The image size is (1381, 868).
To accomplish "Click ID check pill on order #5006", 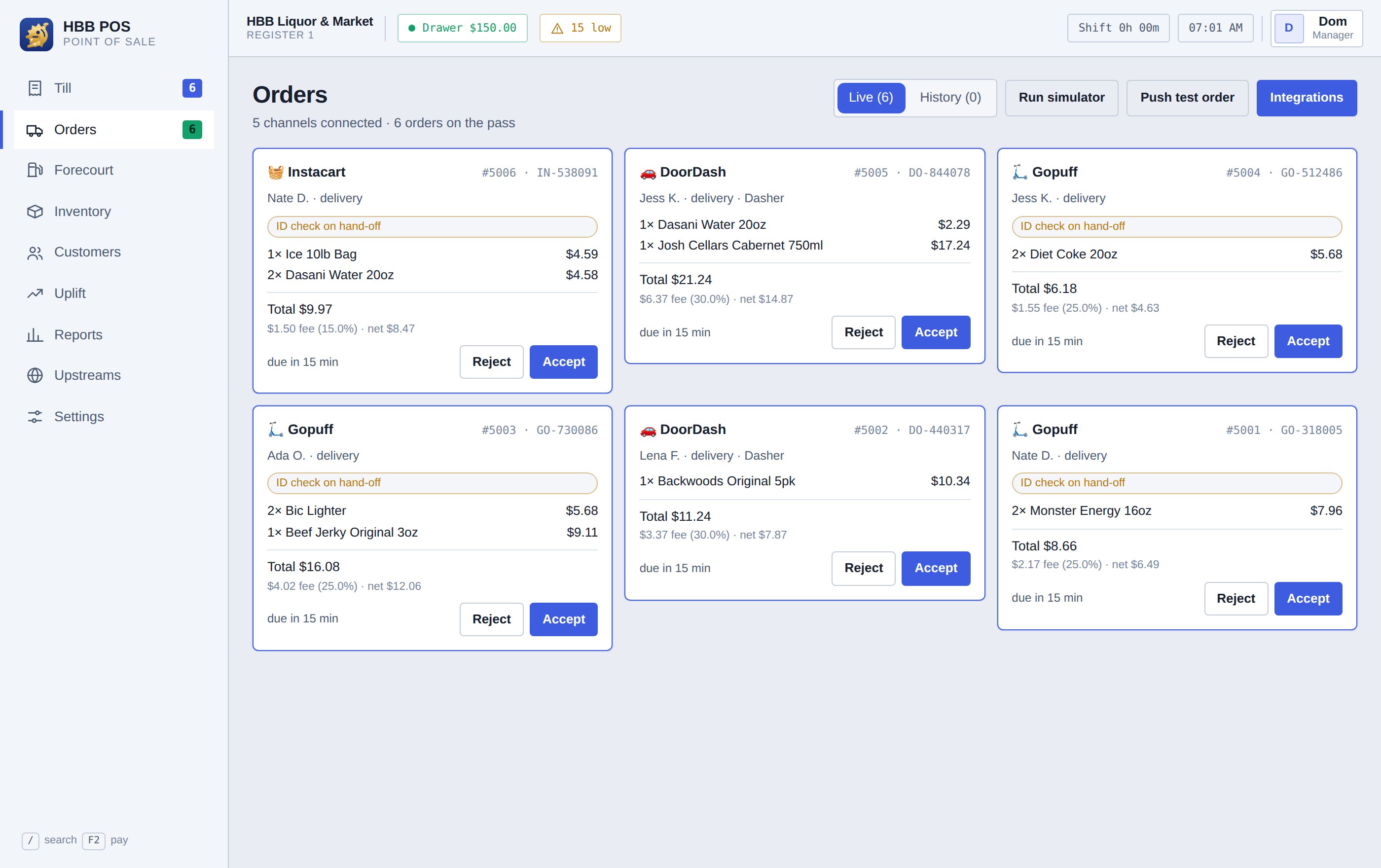I will [433, 226].
